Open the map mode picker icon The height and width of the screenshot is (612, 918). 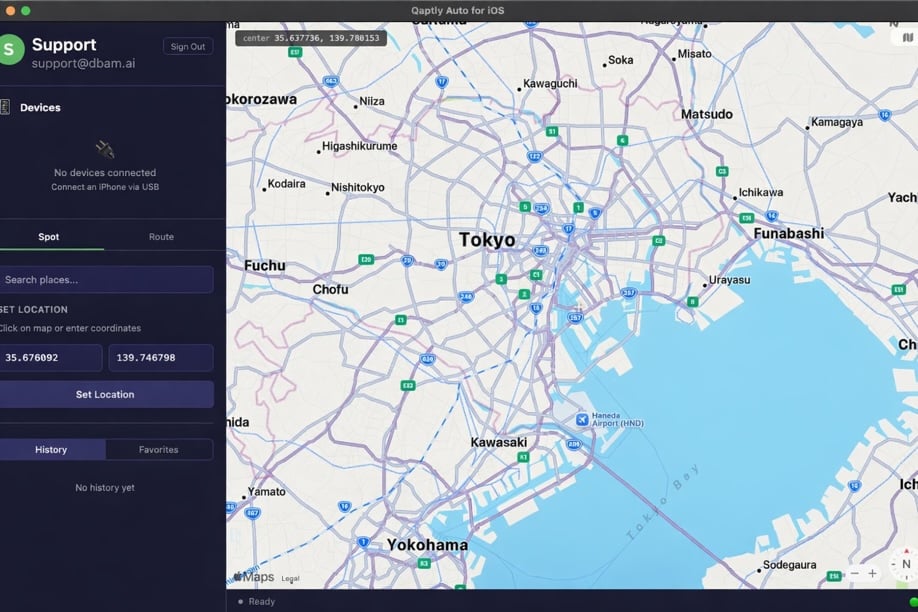(x=907, y=37)
